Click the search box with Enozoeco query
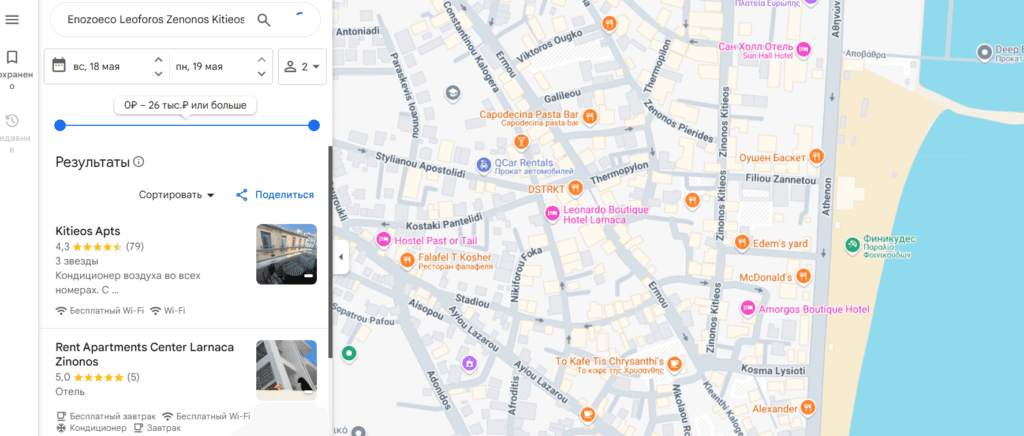This screenshot has width=1024, height=436. click(155, 20)
